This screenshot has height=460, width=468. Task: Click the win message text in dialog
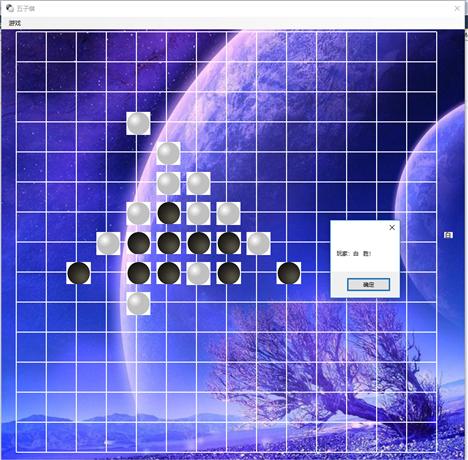[x=353, y=254]
